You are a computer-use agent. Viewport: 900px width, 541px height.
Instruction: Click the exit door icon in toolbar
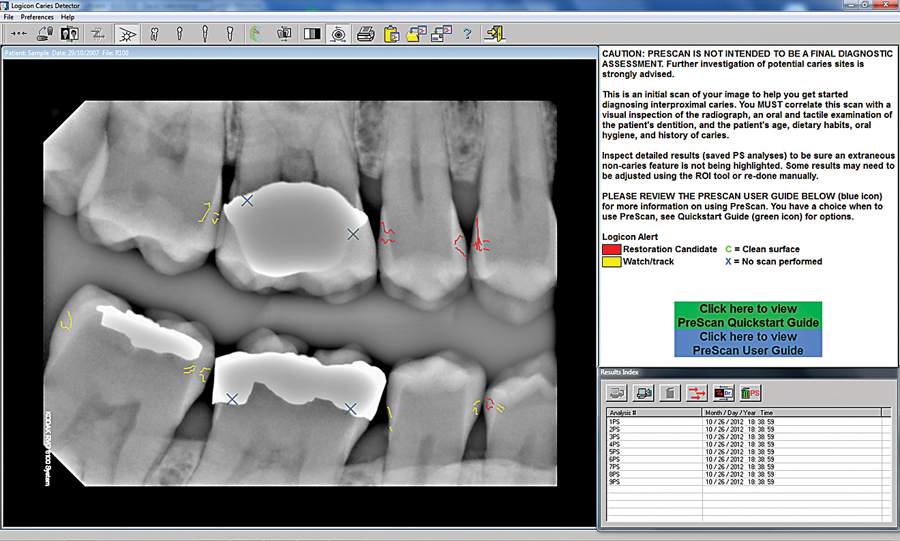[x=494, y=34]
